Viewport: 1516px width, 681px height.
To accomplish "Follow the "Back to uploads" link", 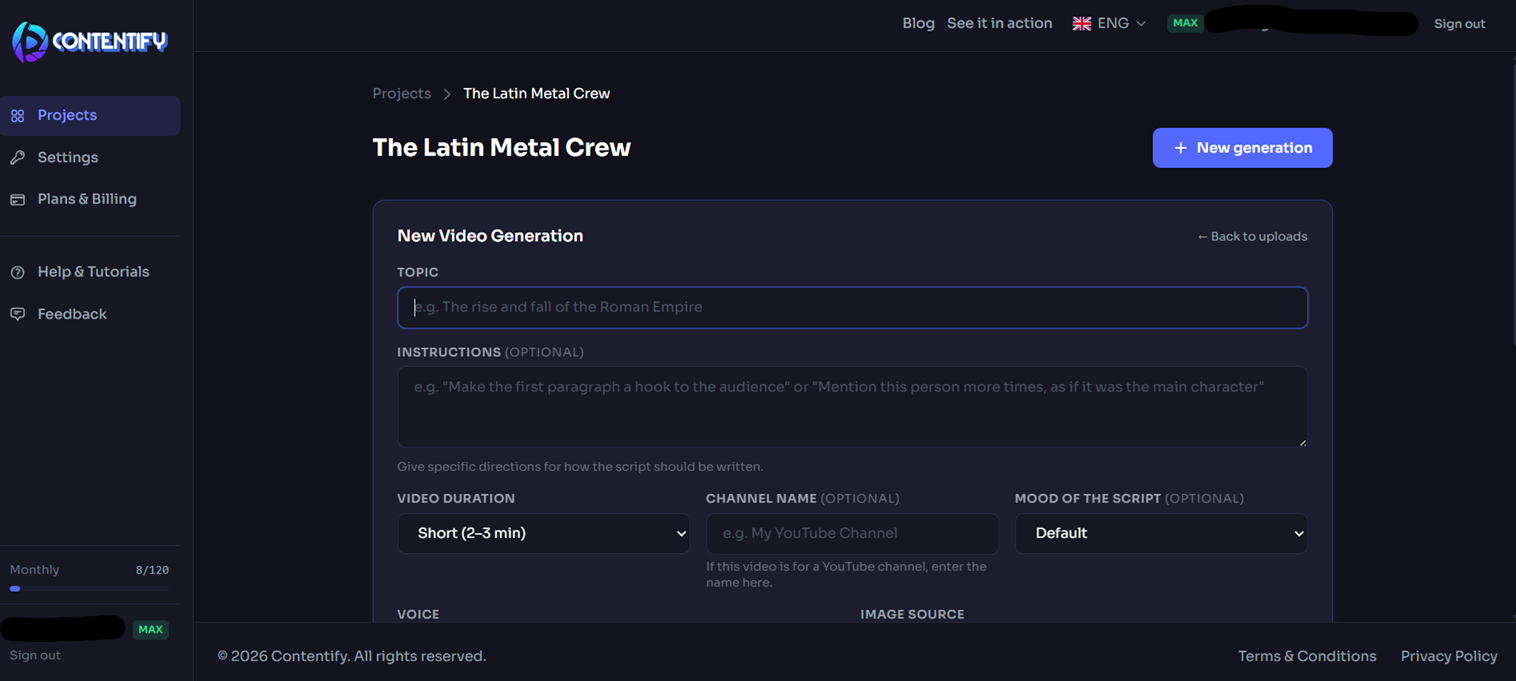I will click(1251, 236).
